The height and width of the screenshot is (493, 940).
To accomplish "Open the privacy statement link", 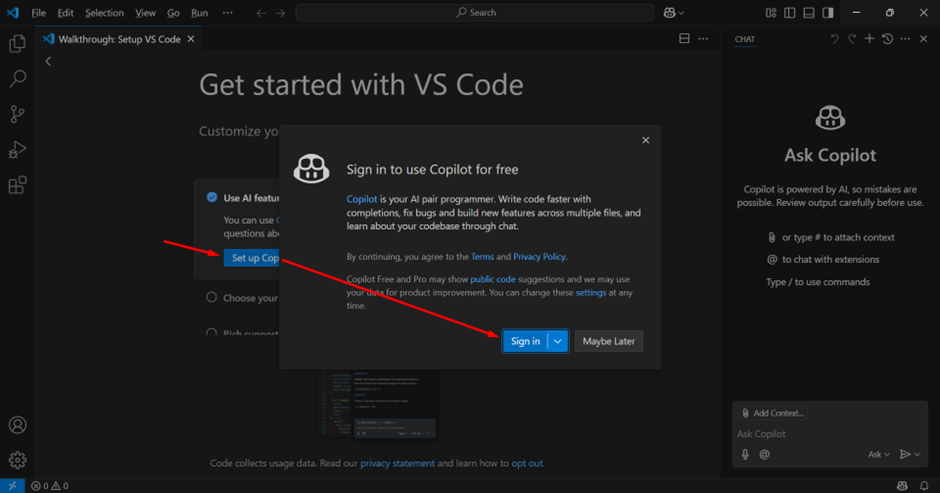I will (x=397, y=463).
